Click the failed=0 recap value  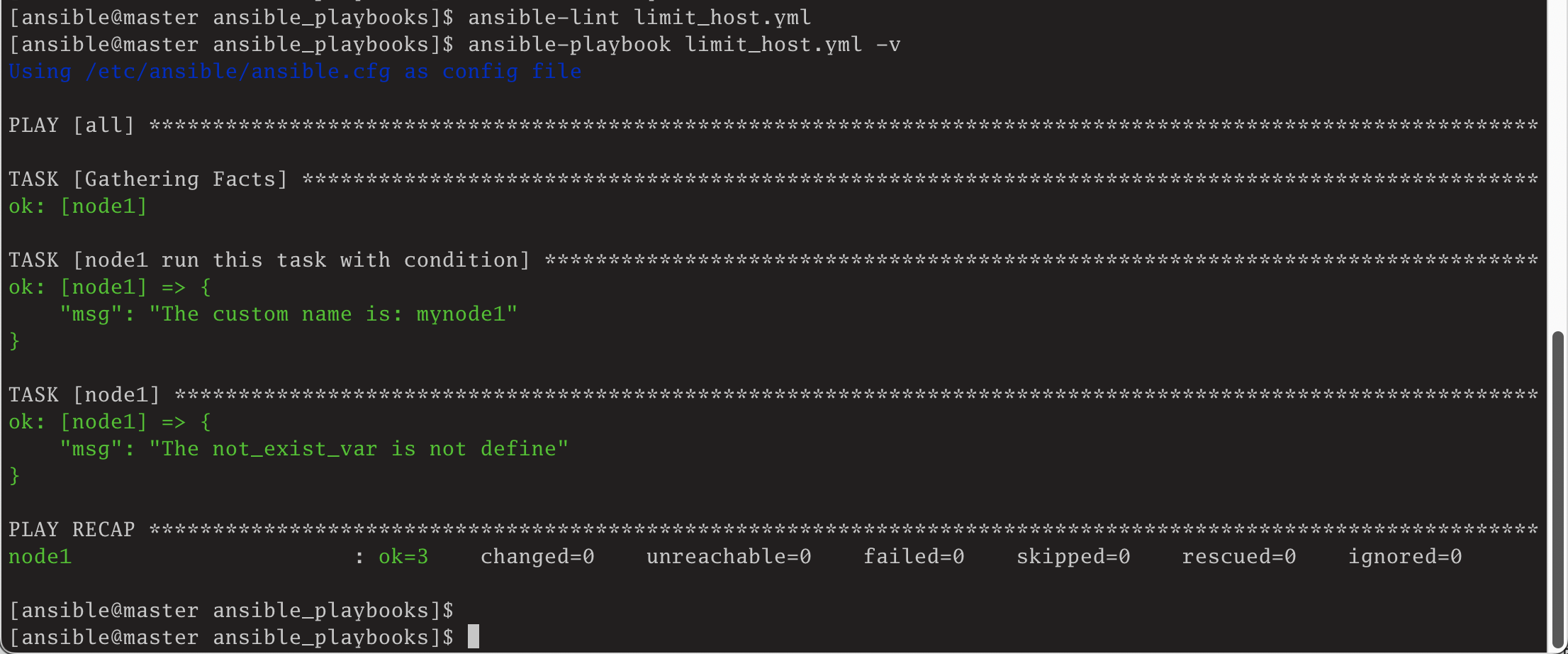[914, 557]
